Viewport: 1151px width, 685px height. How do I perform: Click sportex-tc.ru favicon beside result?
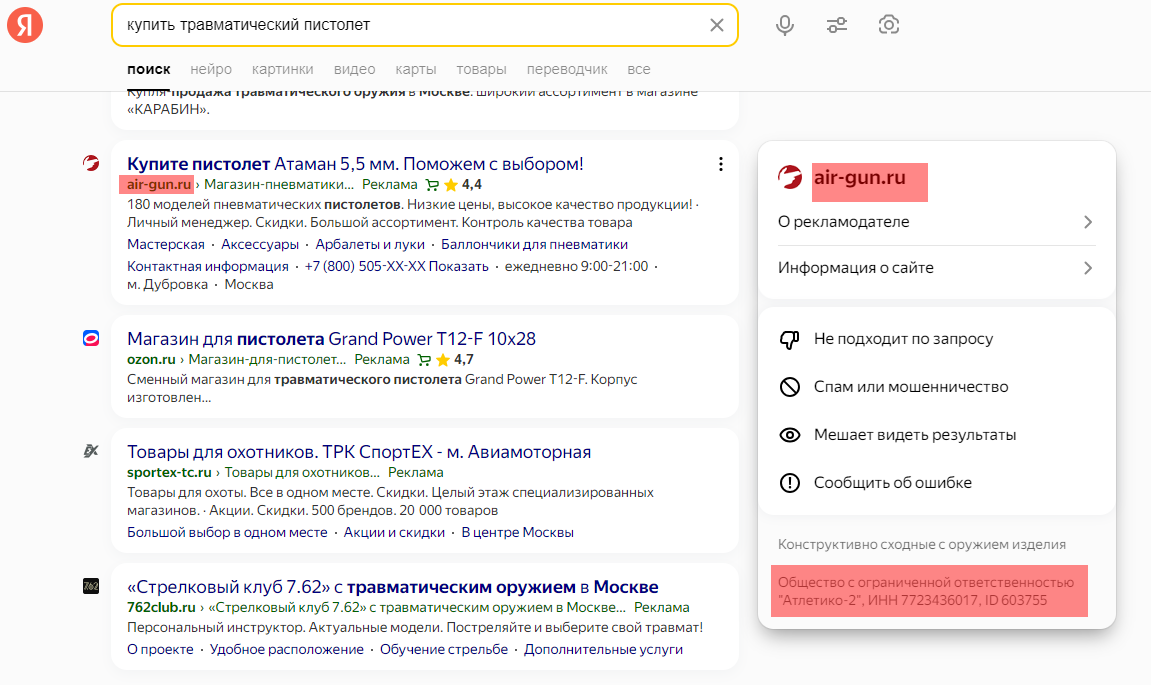(91, 451)
